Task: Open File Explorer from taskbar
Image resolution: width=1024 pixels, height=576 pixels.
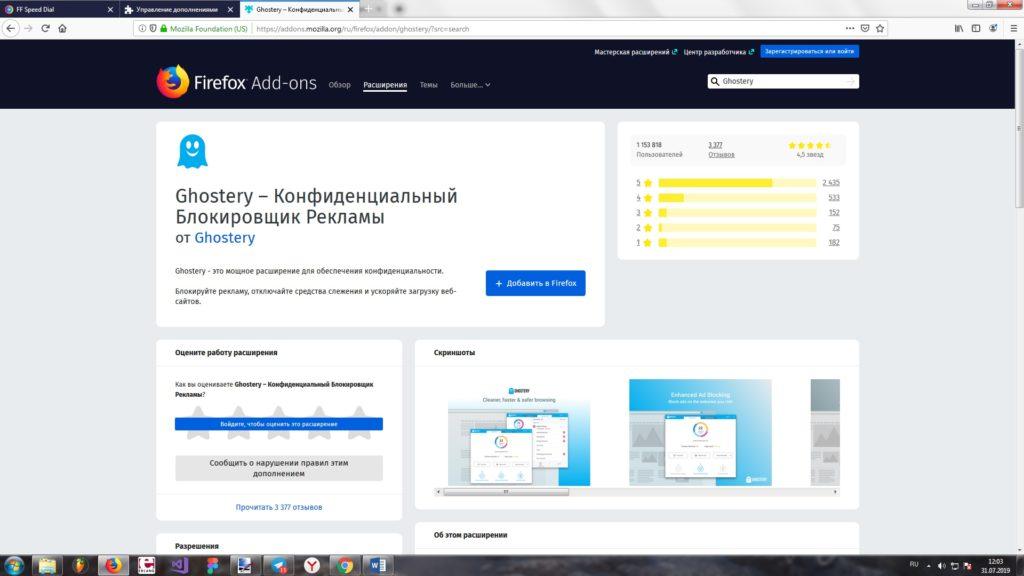Action: (x=46, y=566)
